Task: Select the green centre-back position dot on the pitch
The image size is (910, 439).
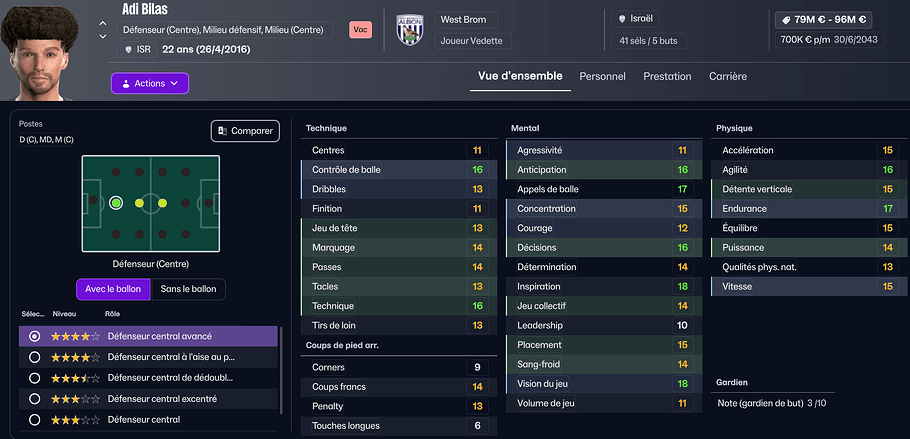Action: tap(116, 203)
